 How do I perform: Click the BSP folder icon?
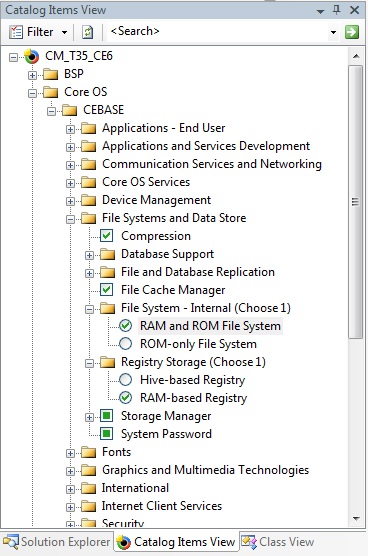click(50, 74)
